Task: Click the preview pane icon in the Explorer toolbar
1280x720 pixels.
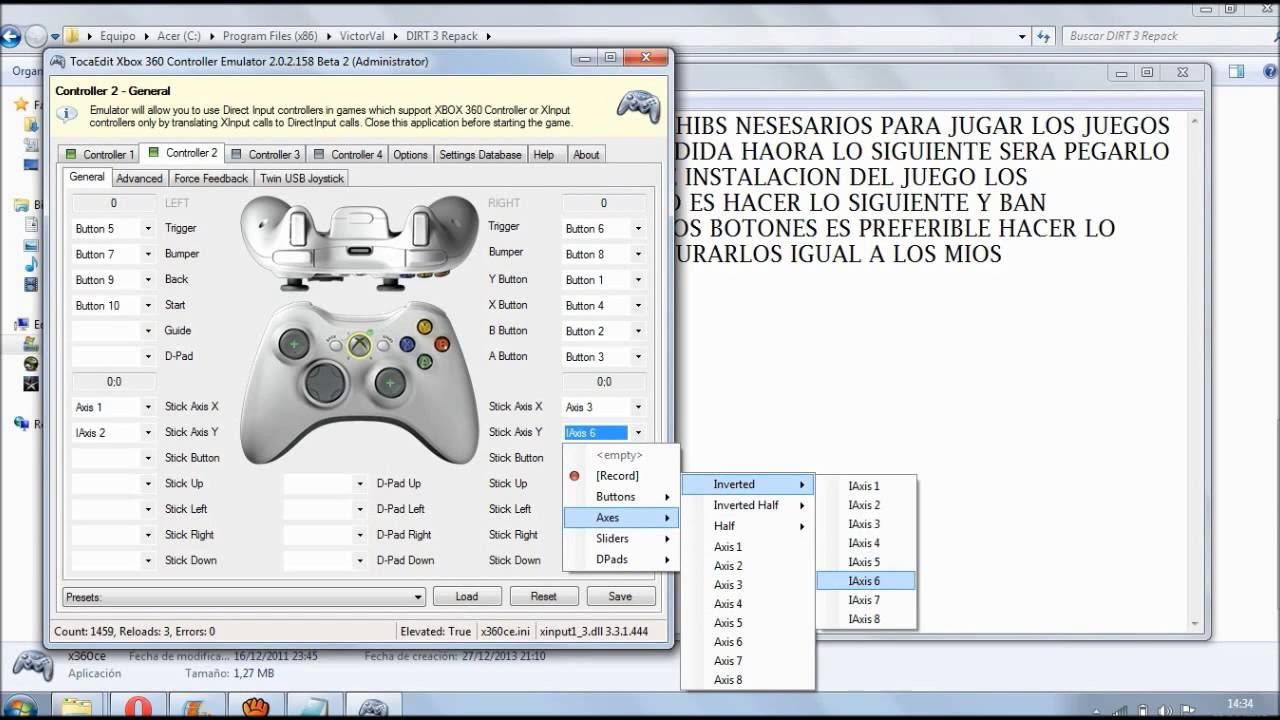Action: pos(1237,72)
